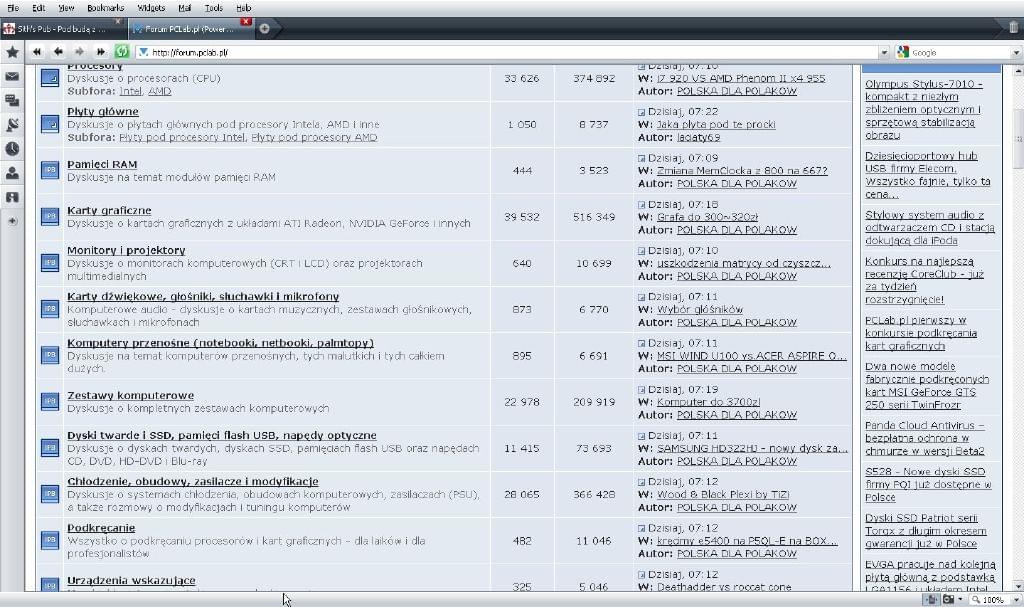Click the Reload page green button
This screenshot has width=1024, height=607.
pos(122,52)
